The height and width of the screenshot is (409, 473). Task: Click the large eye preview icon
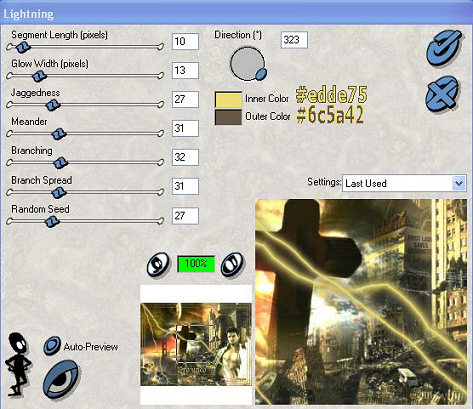click(61, 379)
